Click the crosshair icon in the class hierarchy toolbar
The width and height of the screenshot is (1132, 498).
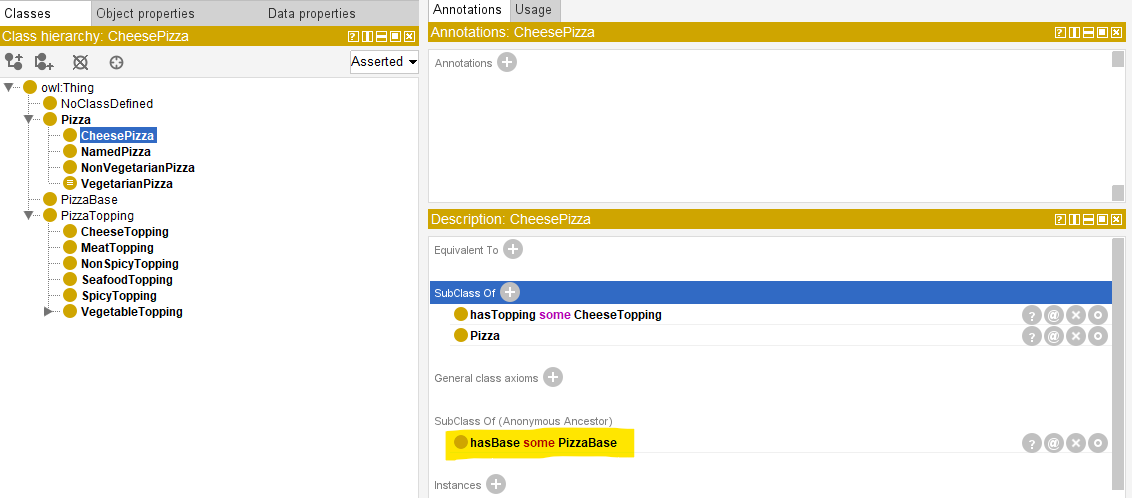pyautogui.click(x=116, y=63)
